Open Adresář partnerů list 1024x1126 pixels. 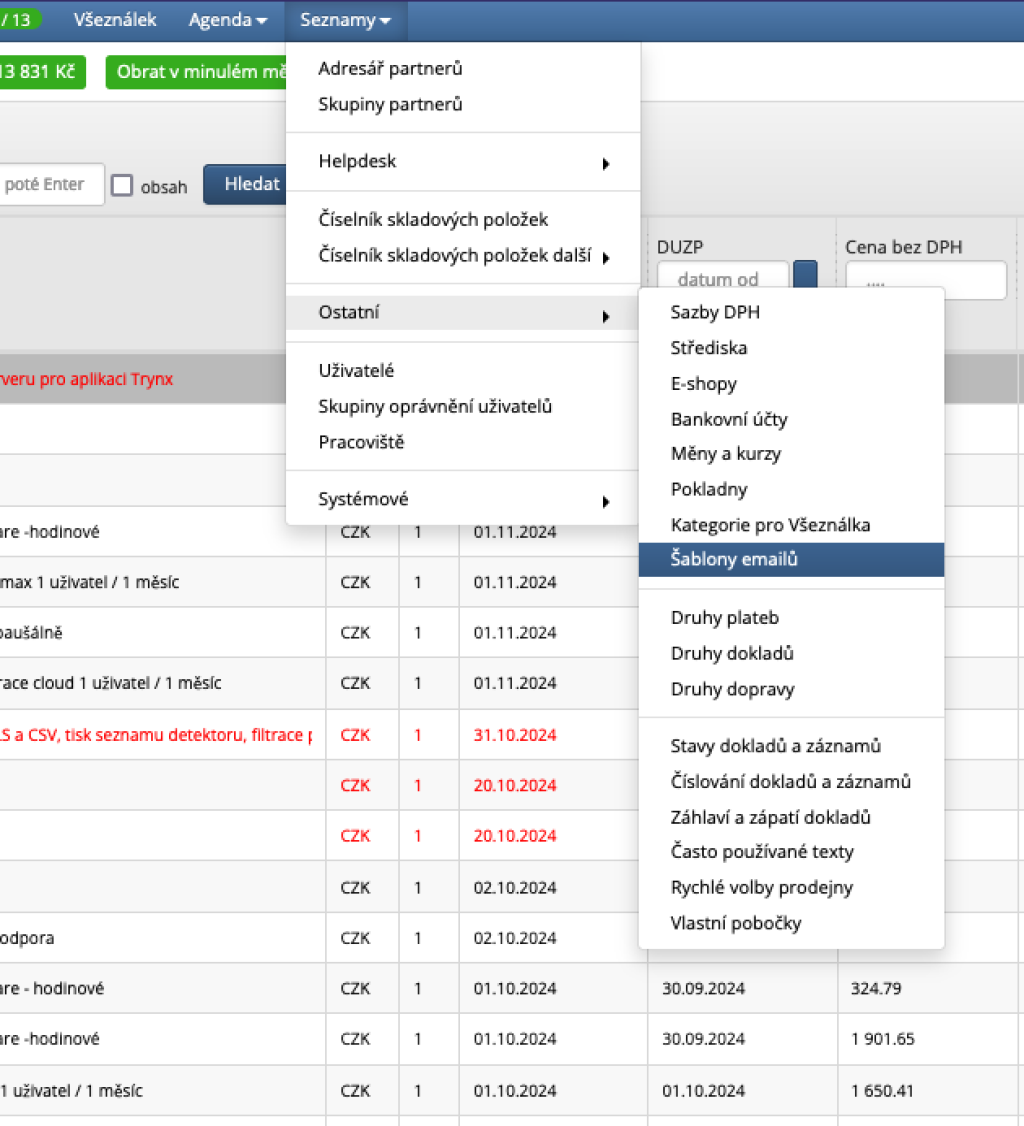[x=390, y=69]
